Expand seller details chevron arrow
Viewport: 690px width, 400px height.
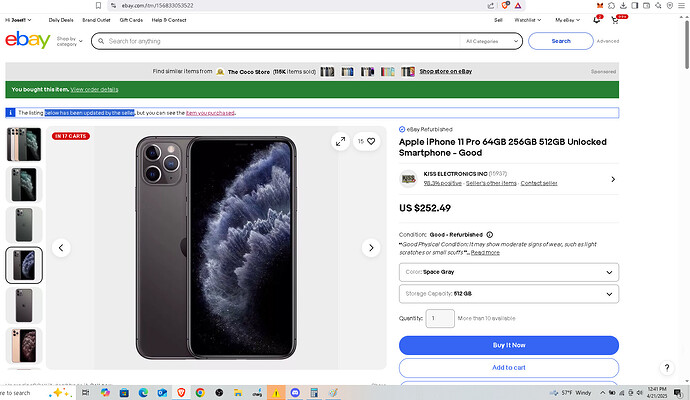(613, 179)
